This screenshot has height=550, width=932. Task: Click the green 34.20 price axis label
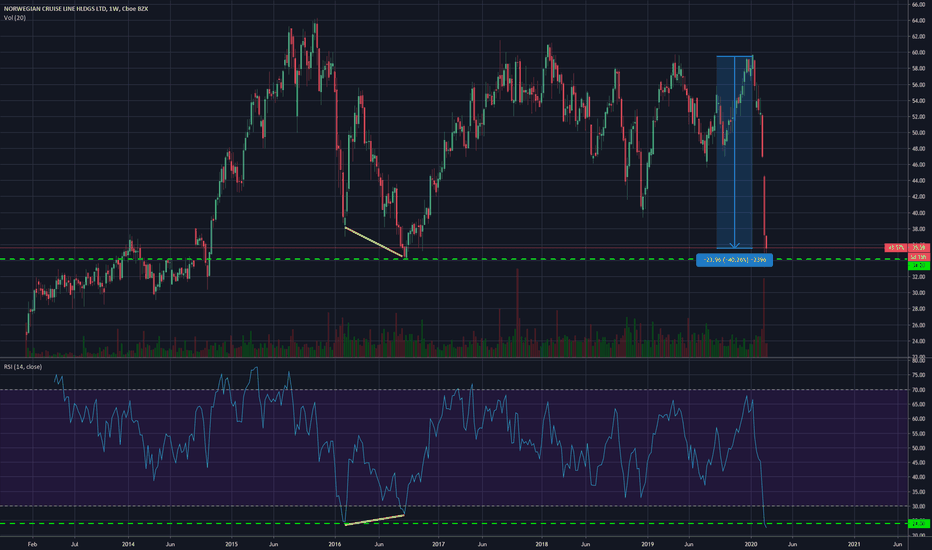(919, 266)
